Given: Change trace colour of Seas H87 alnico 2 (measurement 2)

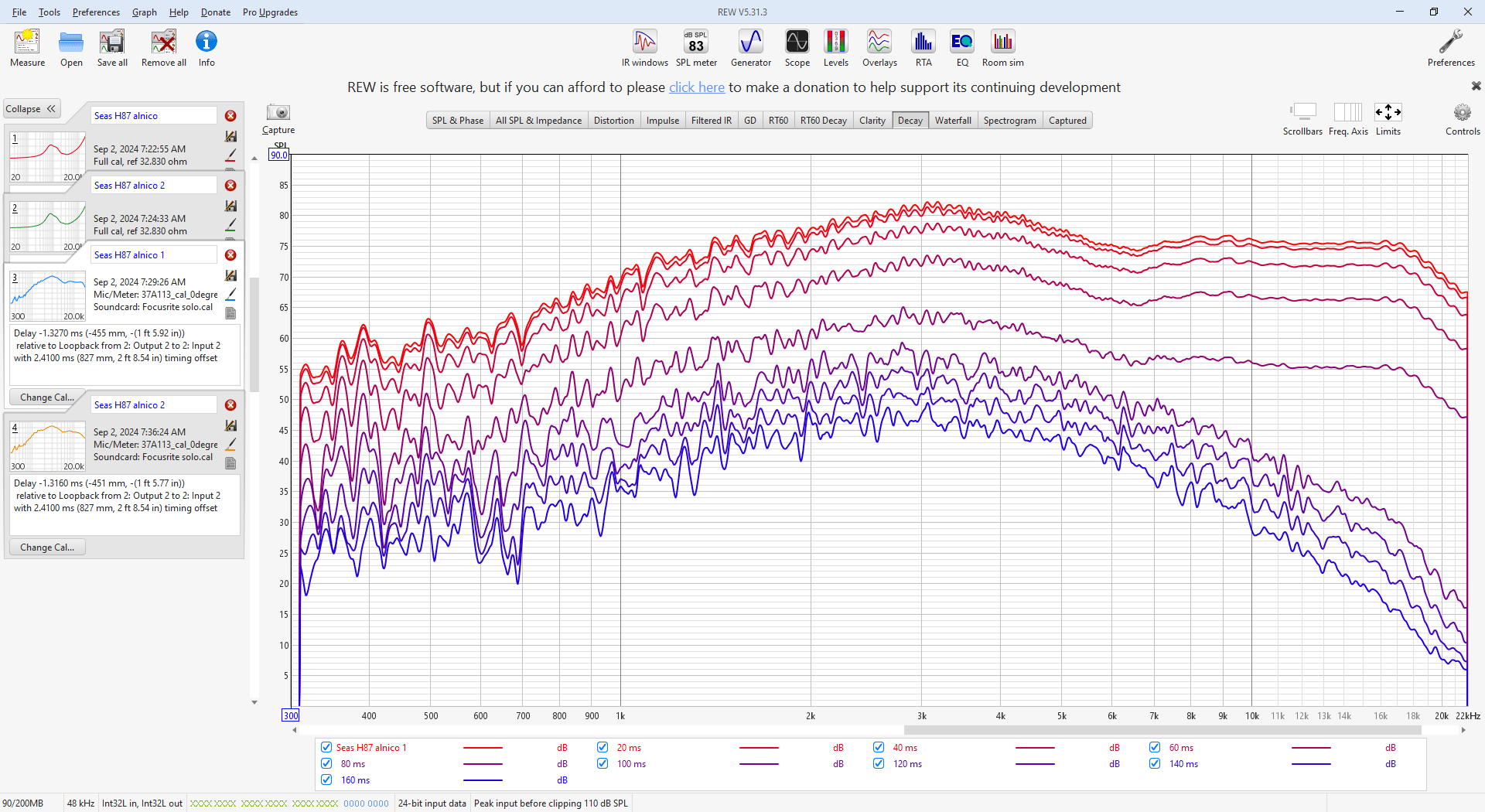Looking at the screenshot, I should point(230,225).
